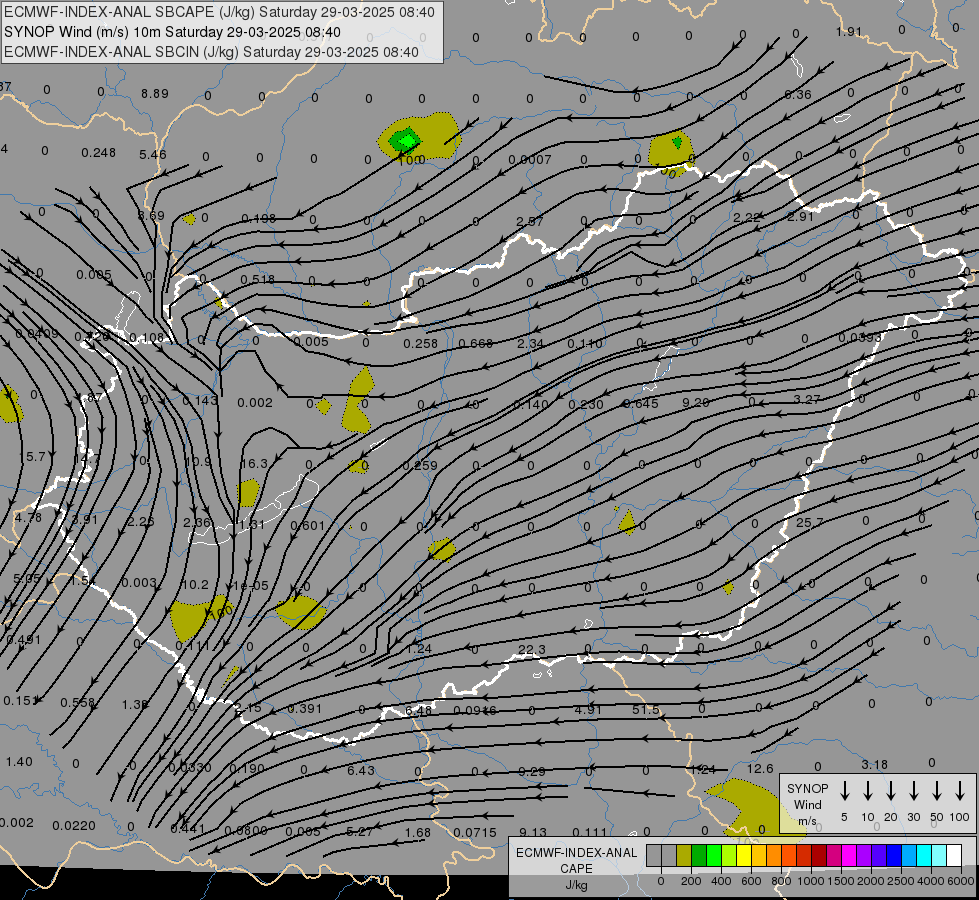
Task: Click the map value 0.248
Action: tap(99, 153)
